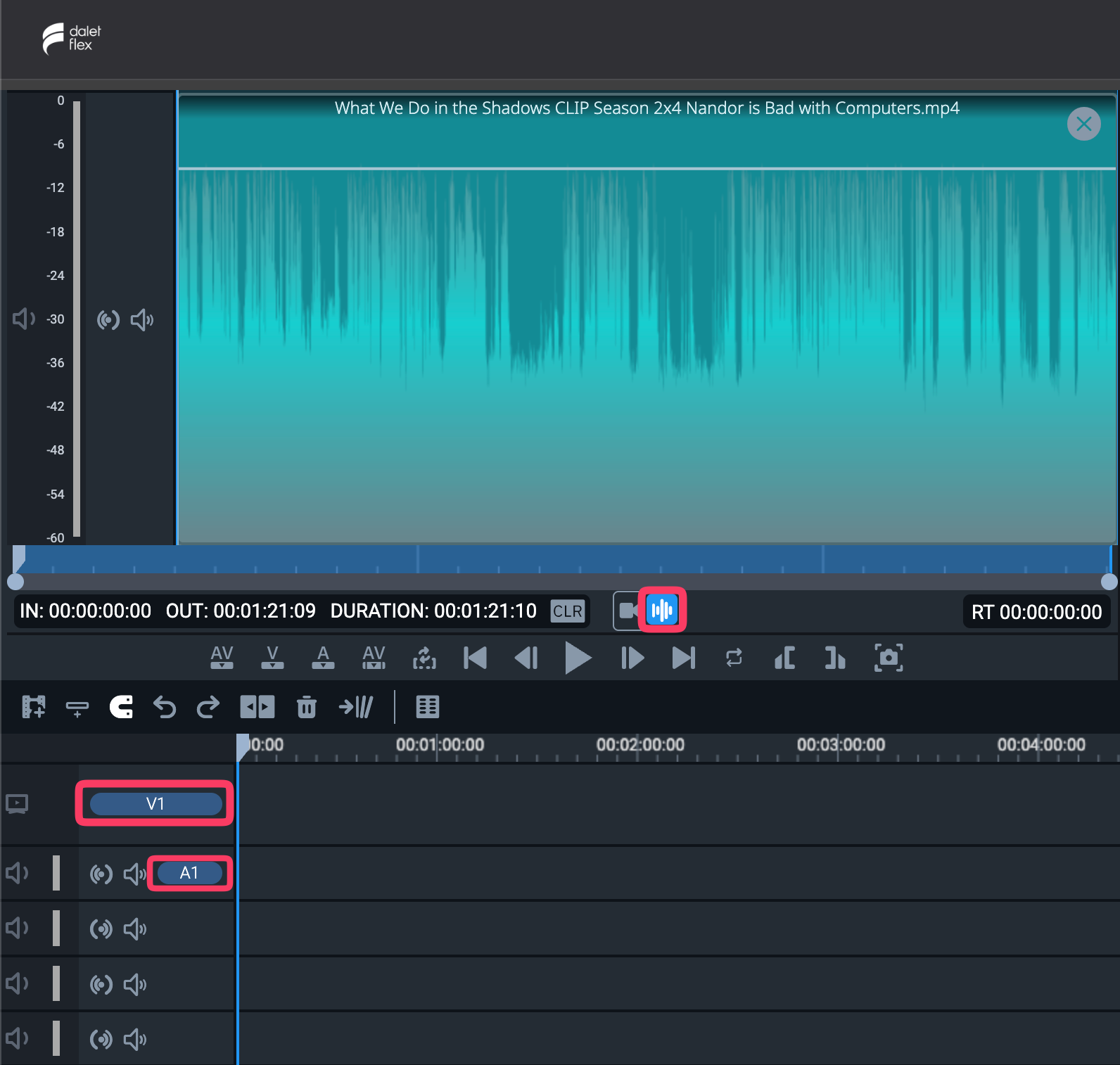Click the add track icon

click(x=77, y=708)
